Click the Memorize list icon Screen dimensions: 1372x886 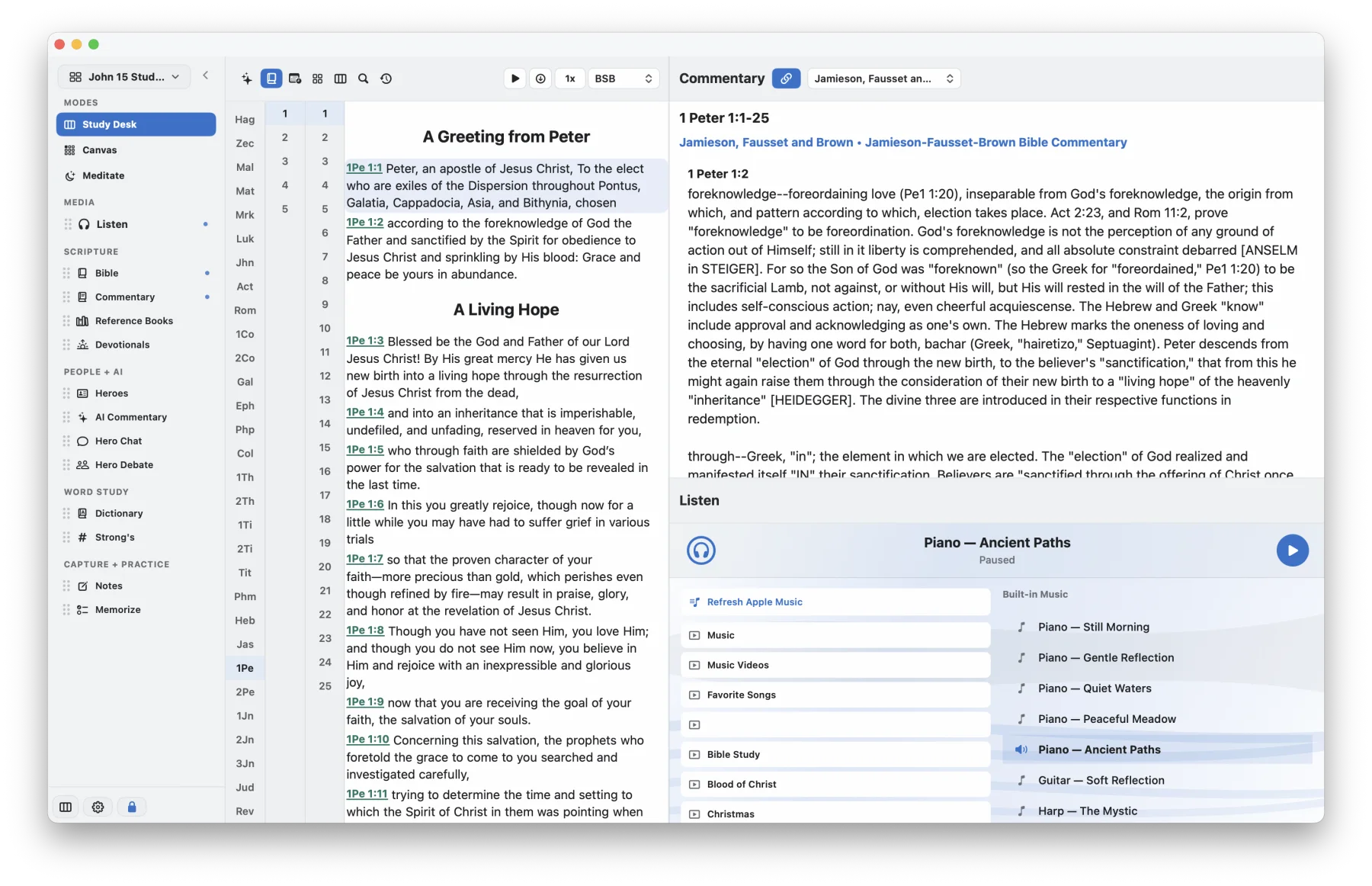(82, 610)
